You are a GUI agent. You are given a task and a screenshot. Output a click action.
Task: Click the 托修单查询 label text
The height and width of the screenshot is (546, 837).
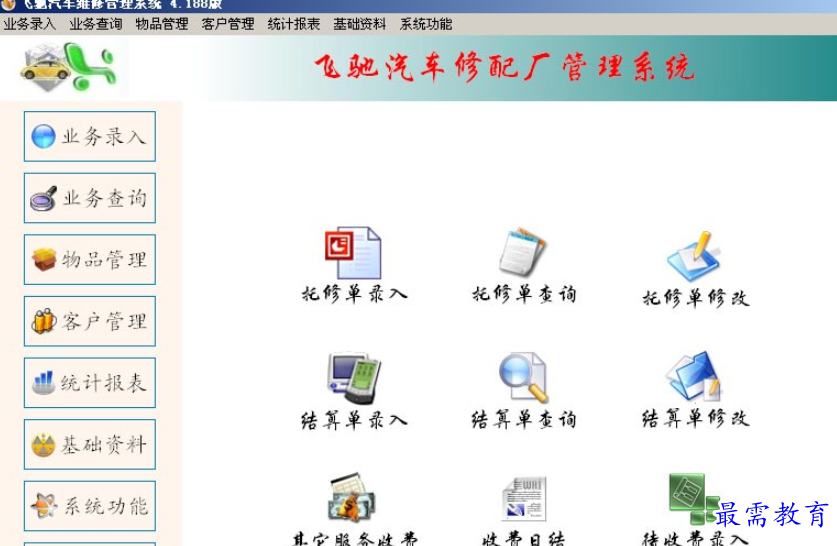pyautogui.click(x=524, y=294)
